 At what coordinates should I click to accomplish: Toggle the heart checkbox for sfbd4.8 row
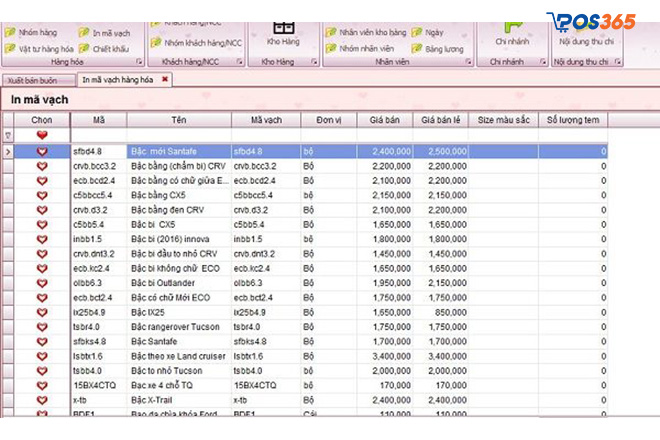(42, 152)
